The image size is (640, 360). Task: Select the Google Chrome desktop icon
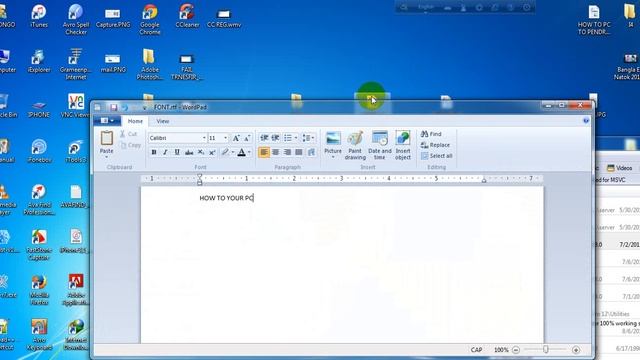coord(150,20)
